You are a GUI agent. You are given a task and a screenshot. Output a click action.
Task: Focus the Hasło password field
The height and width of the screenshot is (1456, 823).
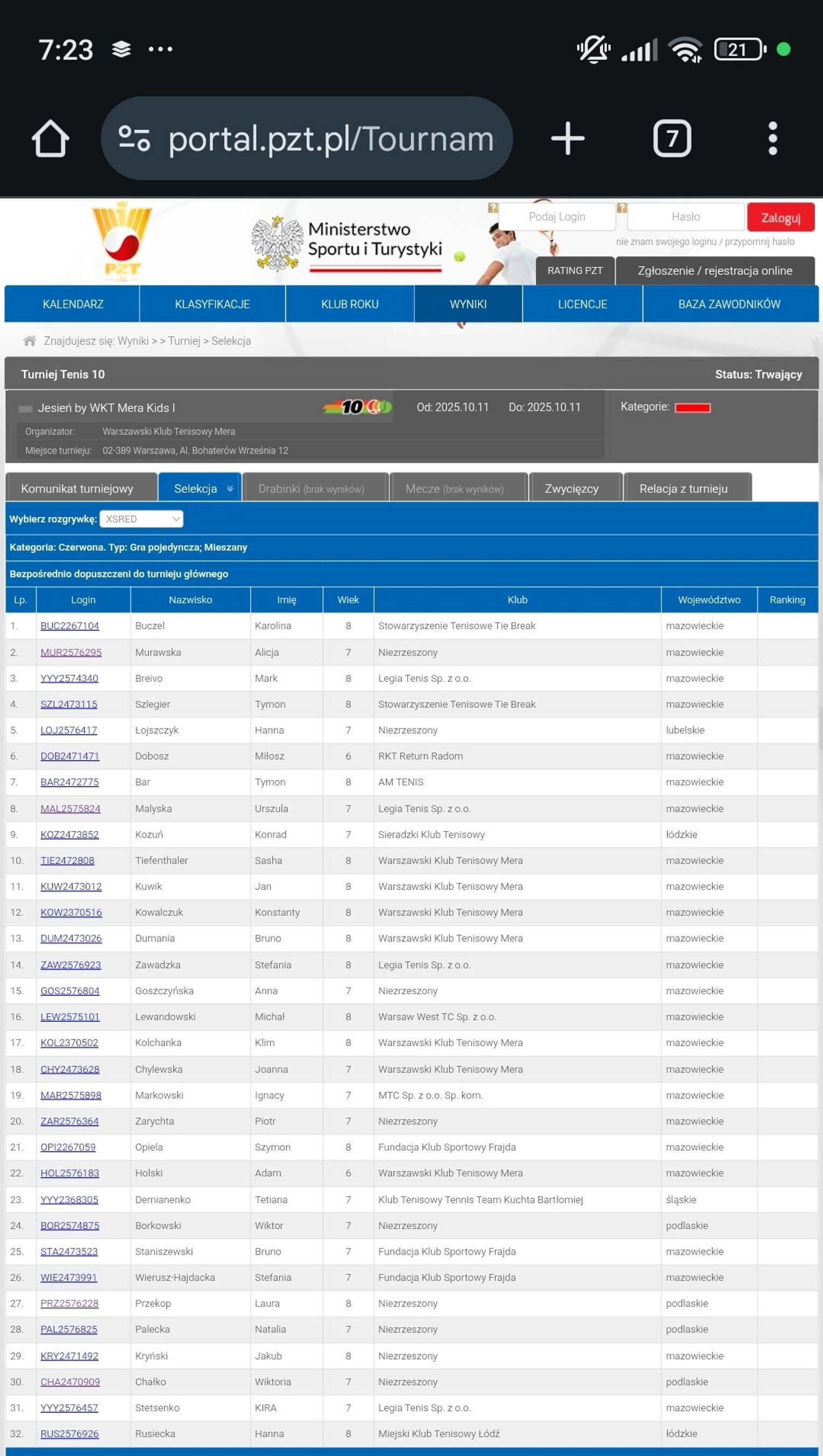(x=686, y=217)
